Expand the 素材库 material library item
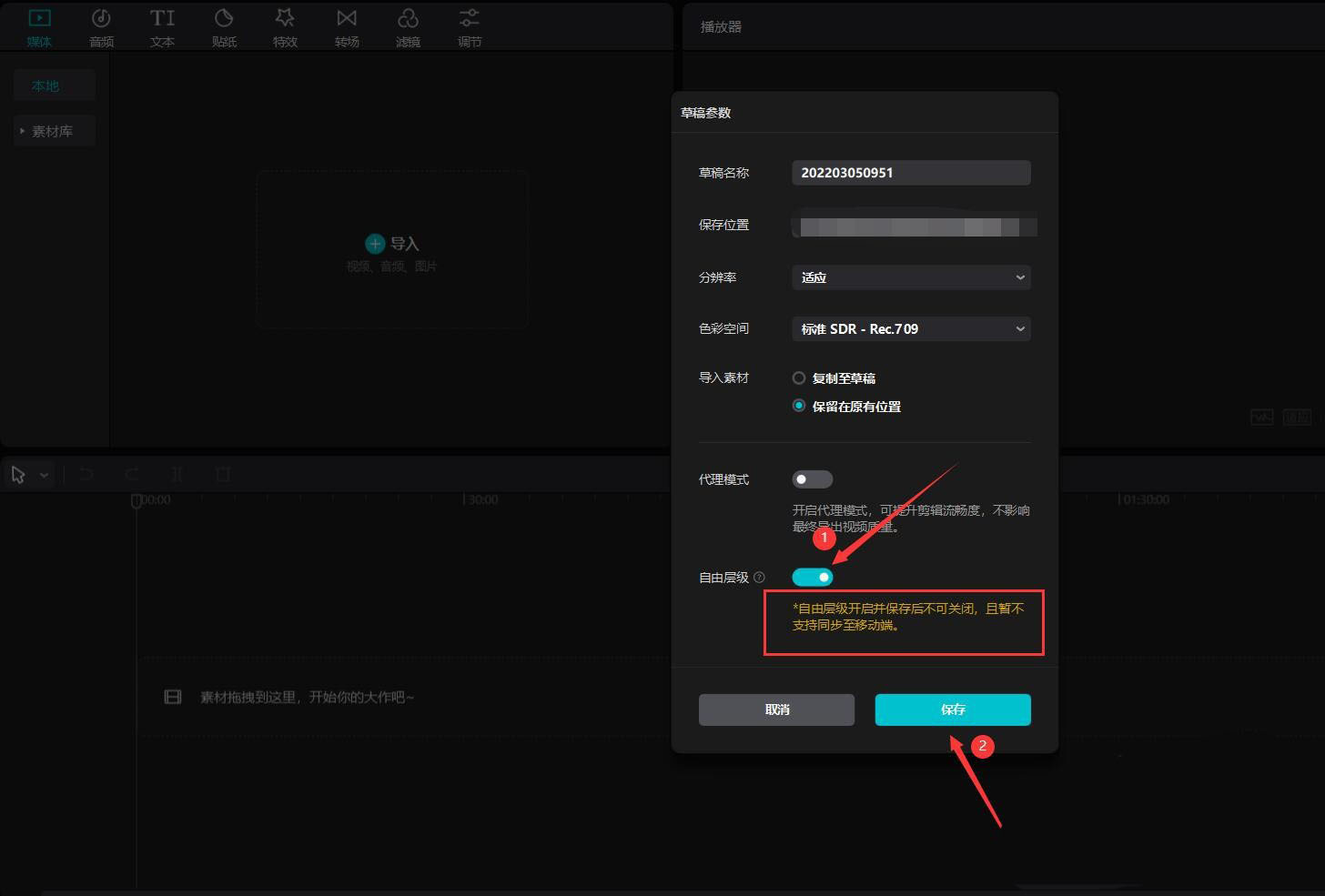The width and height of the screenshot is (1325, 896). tap(53, 131)
